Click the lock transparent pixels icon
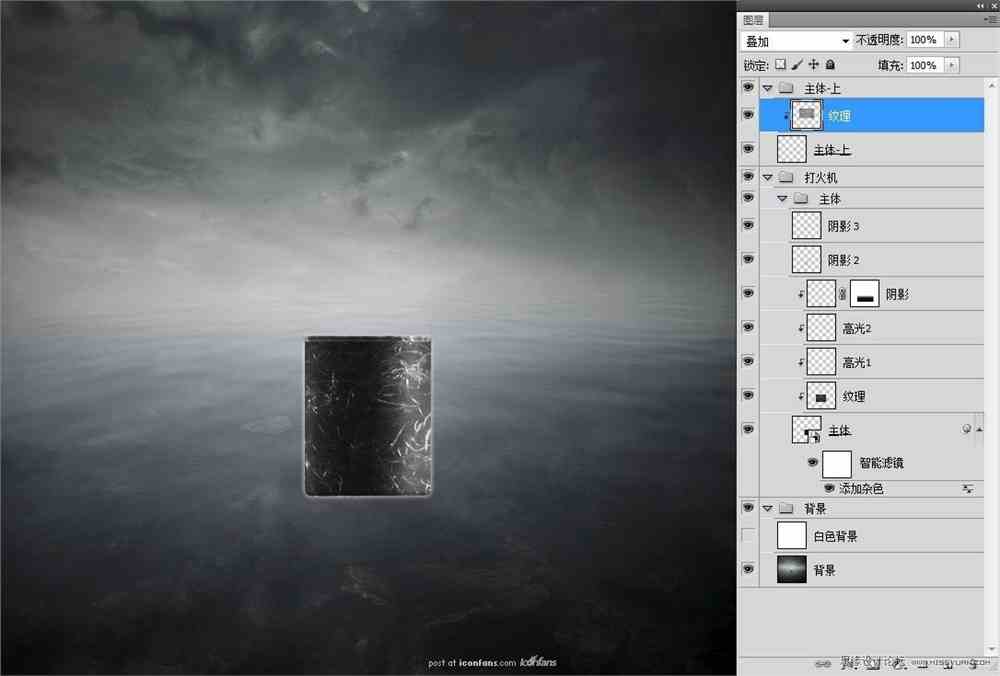 tap(779, 64)
